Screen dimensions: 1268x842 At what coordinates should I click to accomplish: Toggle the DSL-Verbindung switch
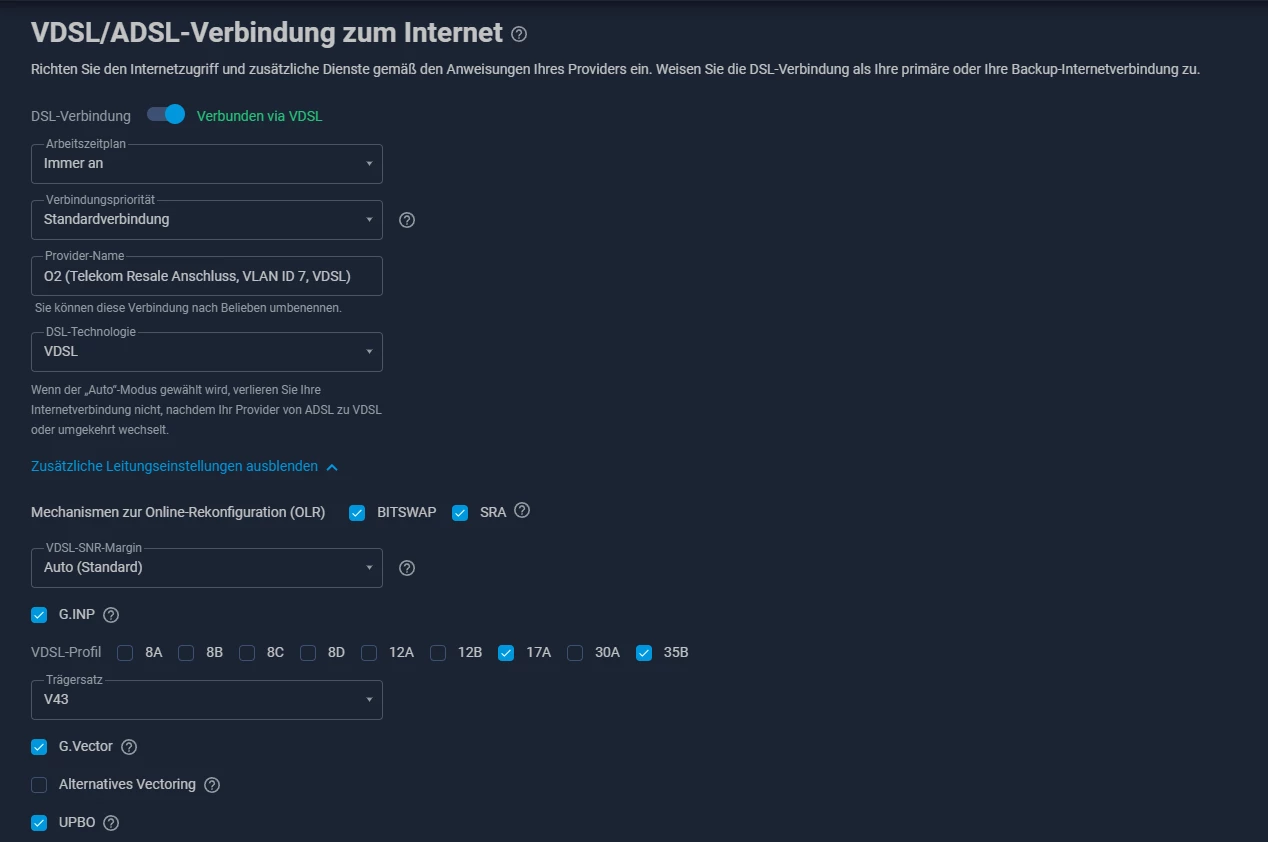(x=166, y=115)
